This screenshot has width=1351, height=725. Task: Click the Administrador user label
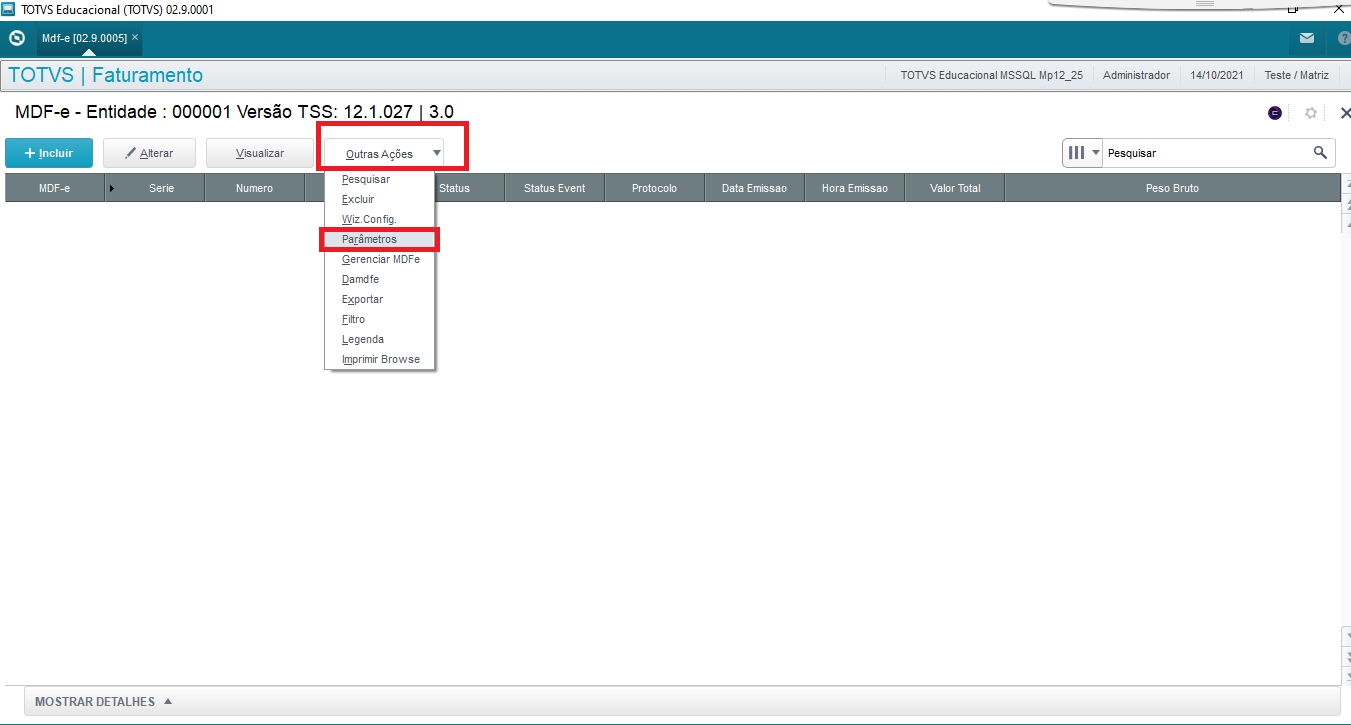(1136, 75)
